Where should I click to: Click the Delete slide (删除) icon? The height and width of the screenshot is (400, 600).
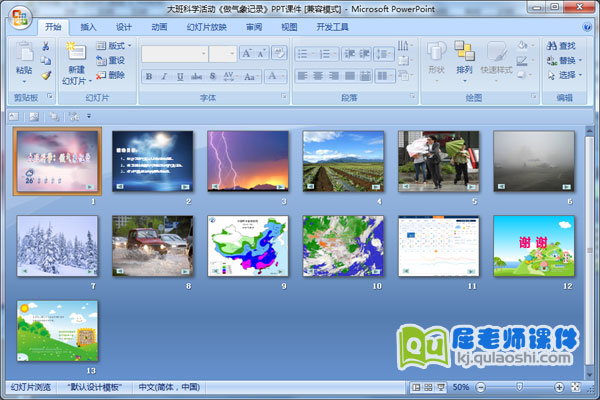111,75
